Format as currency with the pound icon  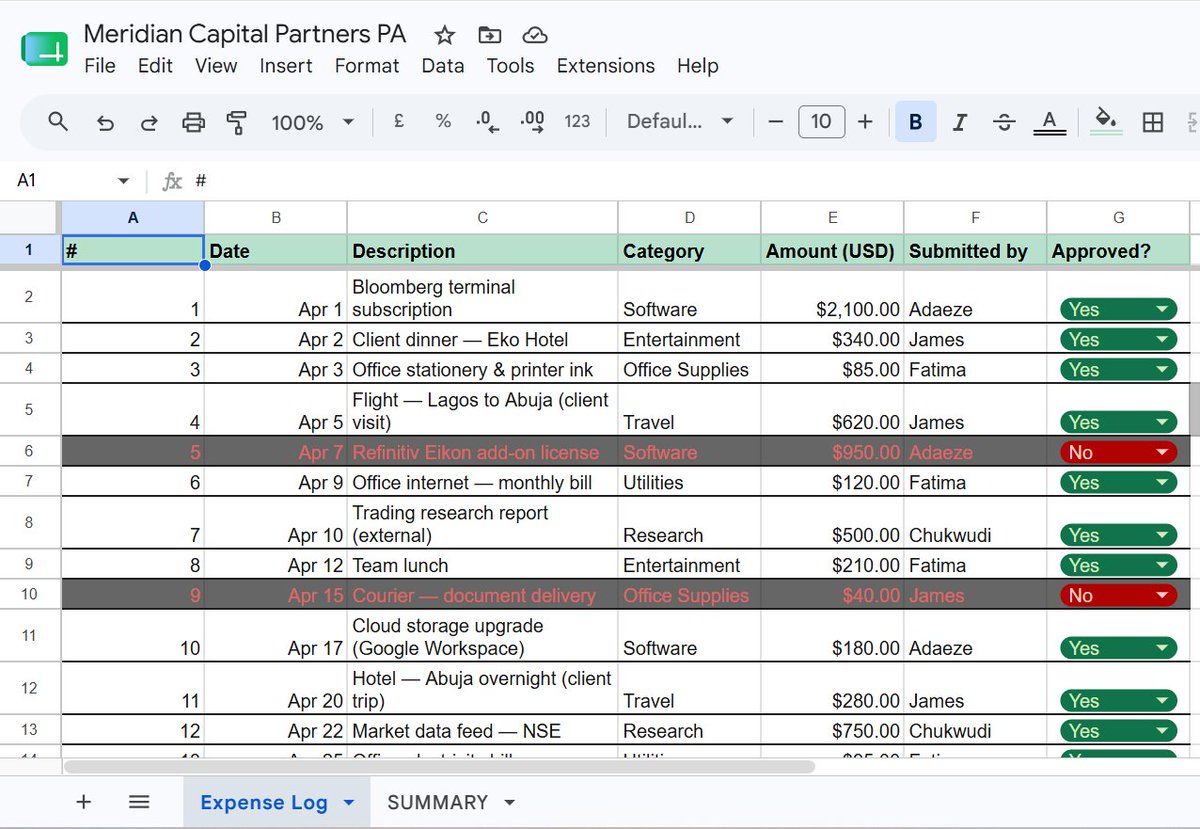coord(399,121)
